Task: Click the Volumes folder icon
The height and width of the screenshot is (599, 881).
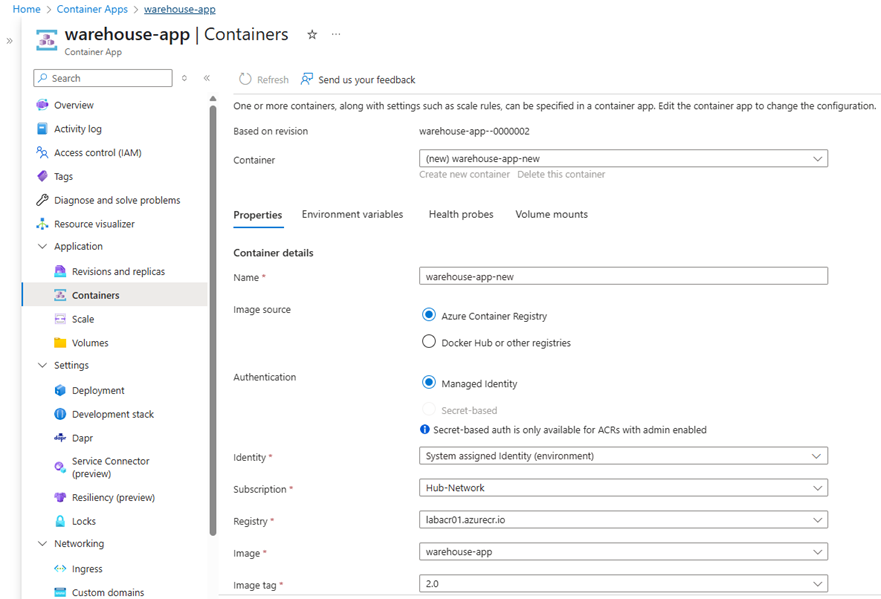Action: click(x=60, y=343)
